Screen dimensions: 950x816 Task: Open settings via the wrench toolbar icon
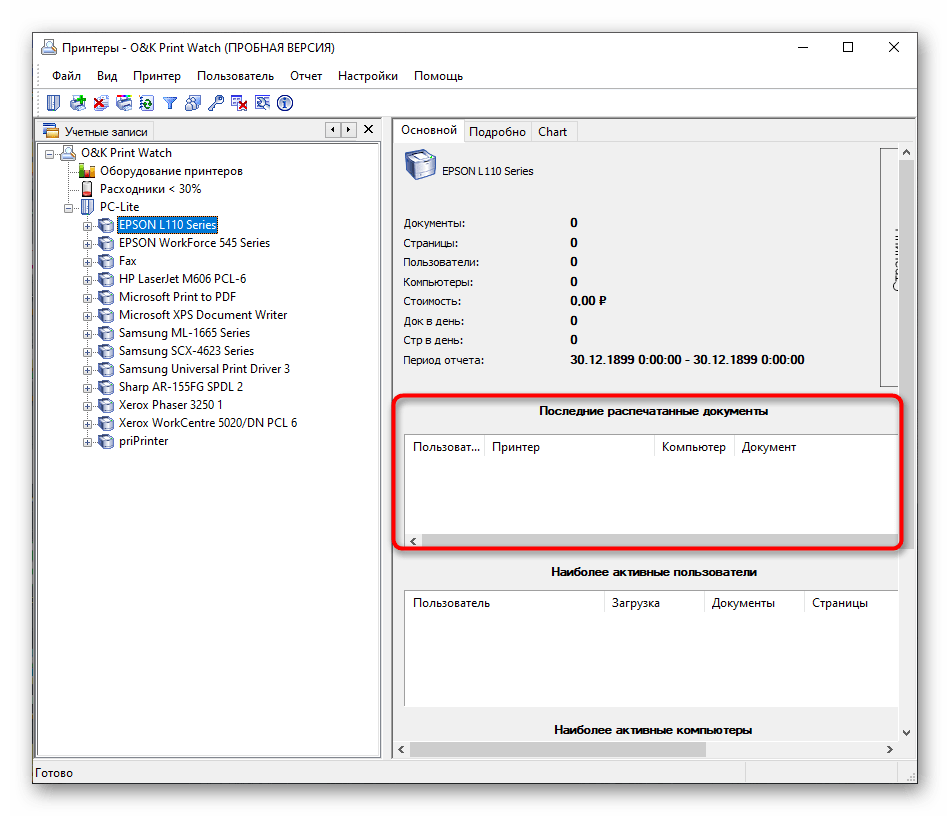262,103
